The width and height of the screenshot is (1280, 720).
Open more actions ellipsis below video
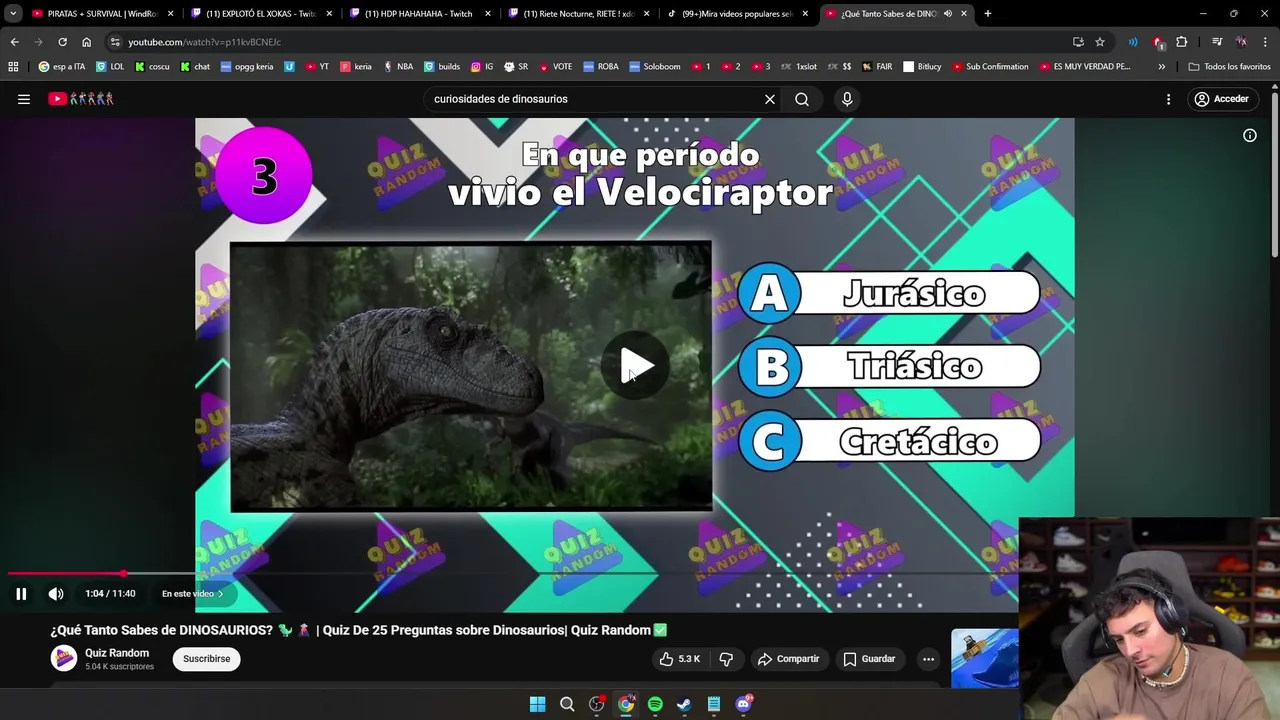click(x=928, y=659)
